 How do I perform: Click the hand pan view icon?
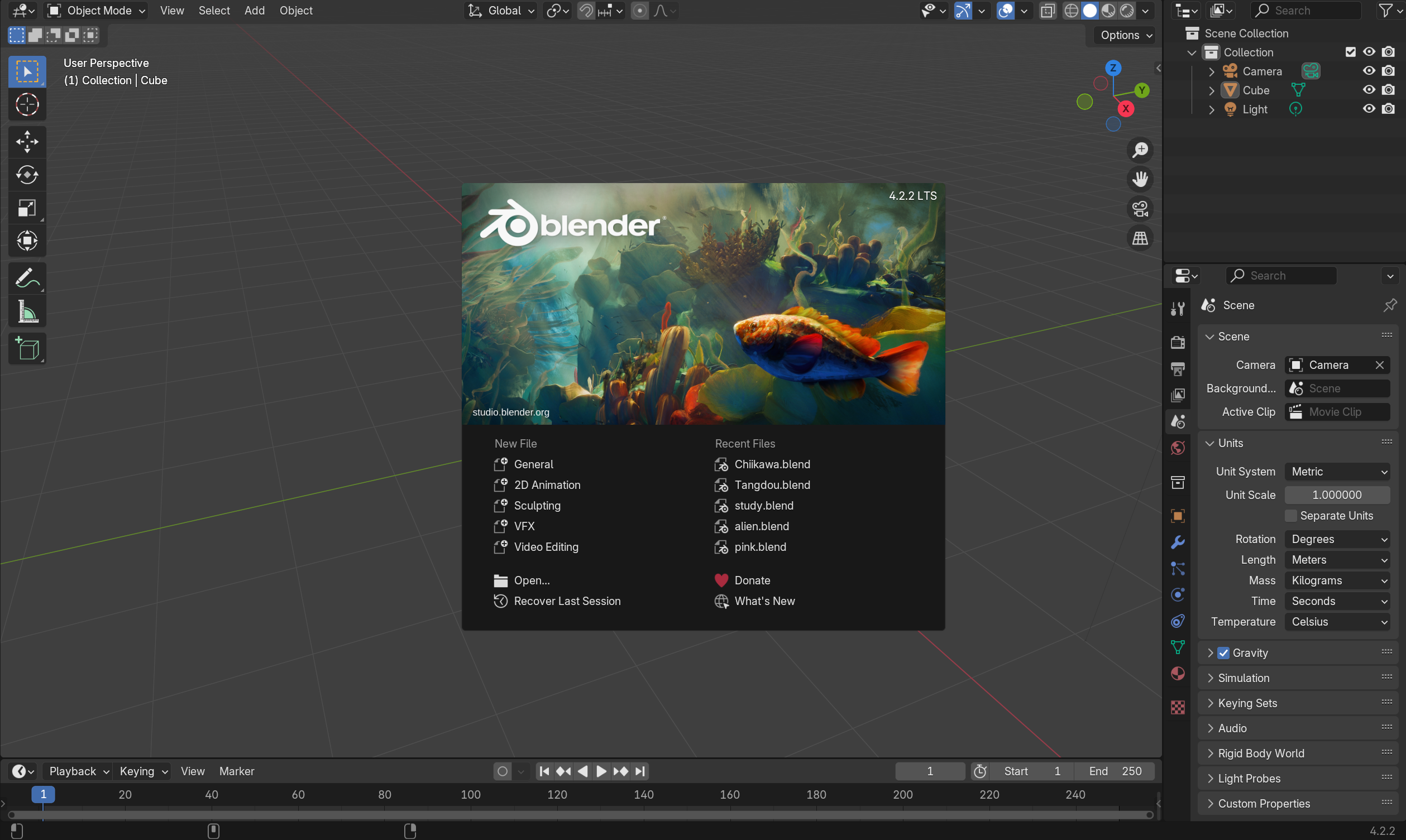(x=1140, y=179)
